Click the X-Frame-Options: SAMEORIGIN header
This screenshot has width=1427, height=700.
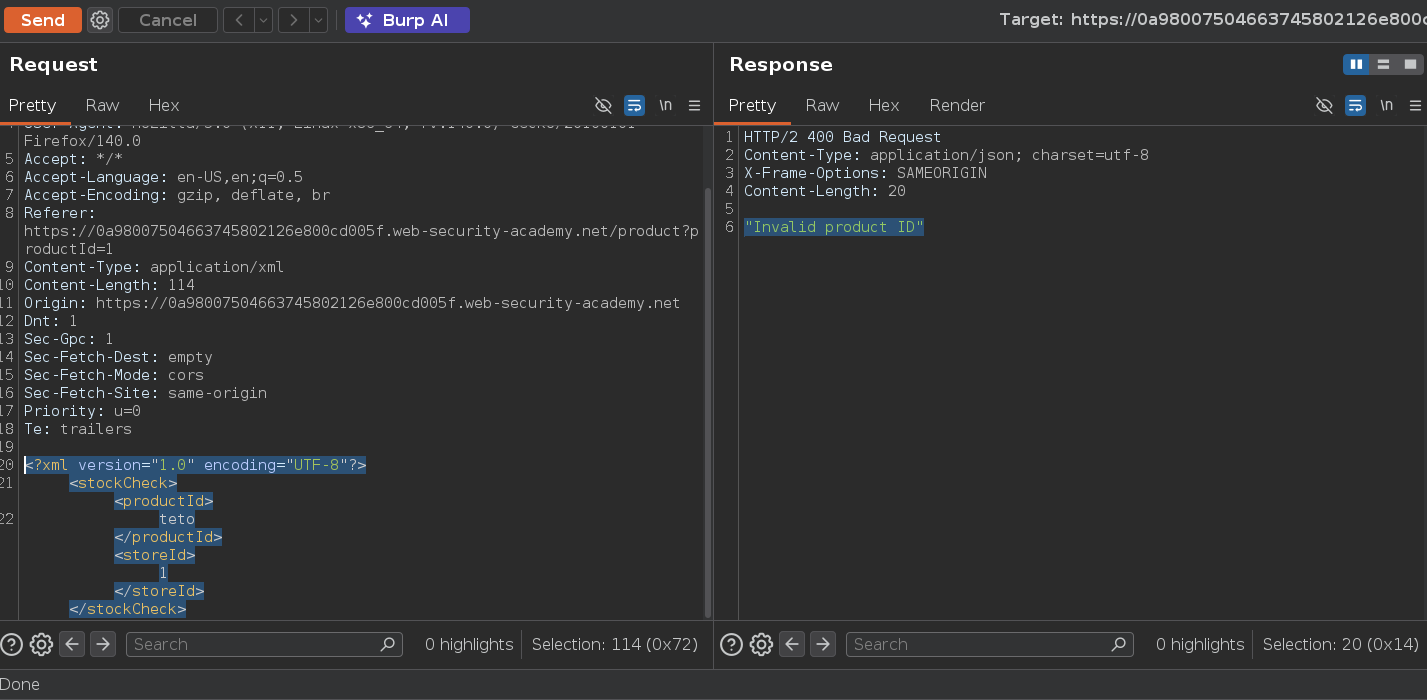[x=865, y=173]
